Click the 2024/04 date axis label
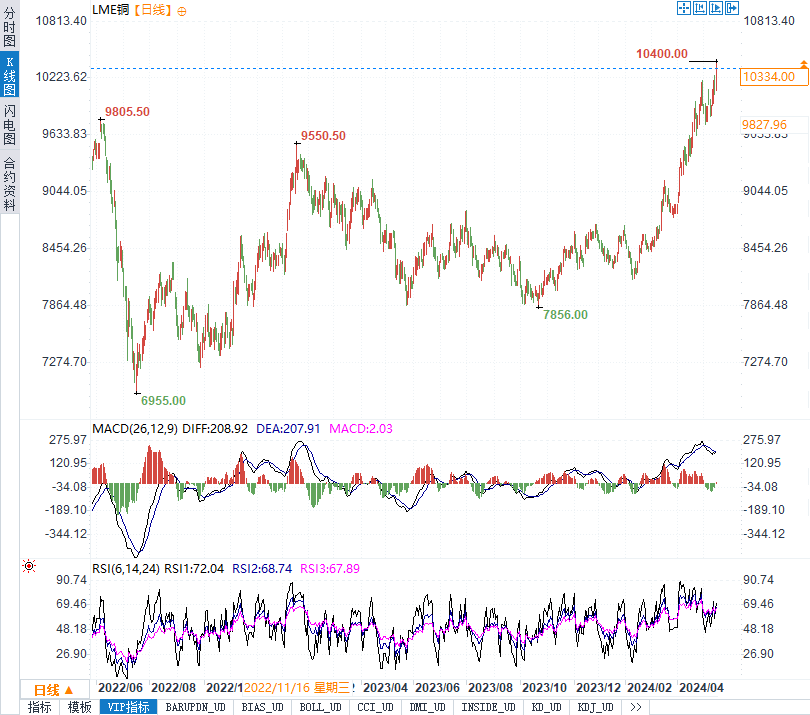 701,688
